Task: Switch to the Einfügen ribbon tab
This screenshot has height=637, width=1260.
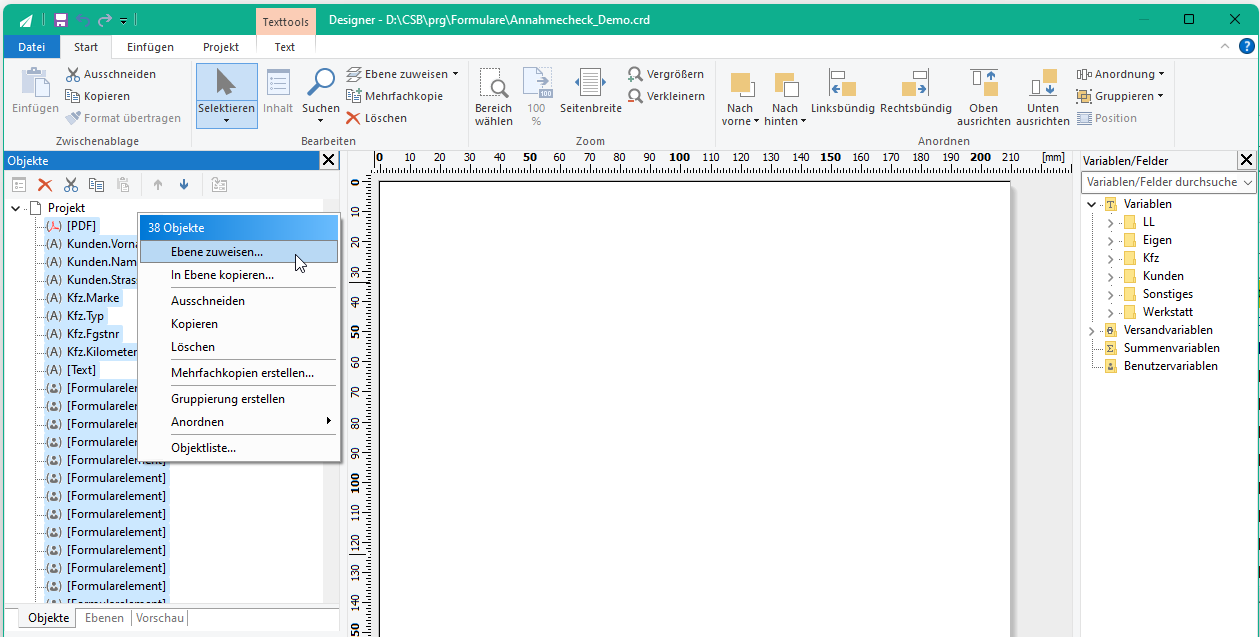Action: point(150,47)
